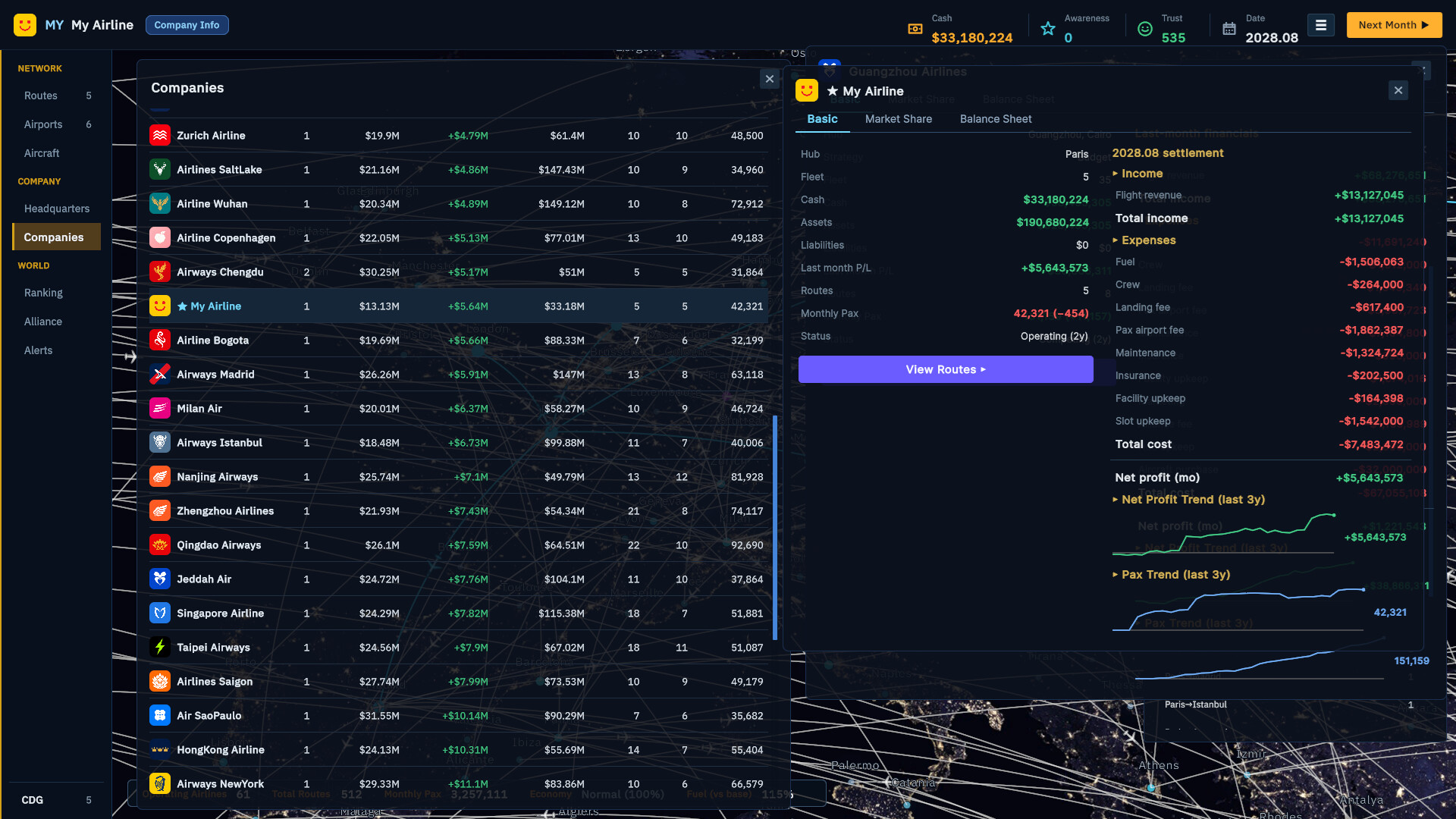Click the Singapore Airline logo icon

(160, 613)
